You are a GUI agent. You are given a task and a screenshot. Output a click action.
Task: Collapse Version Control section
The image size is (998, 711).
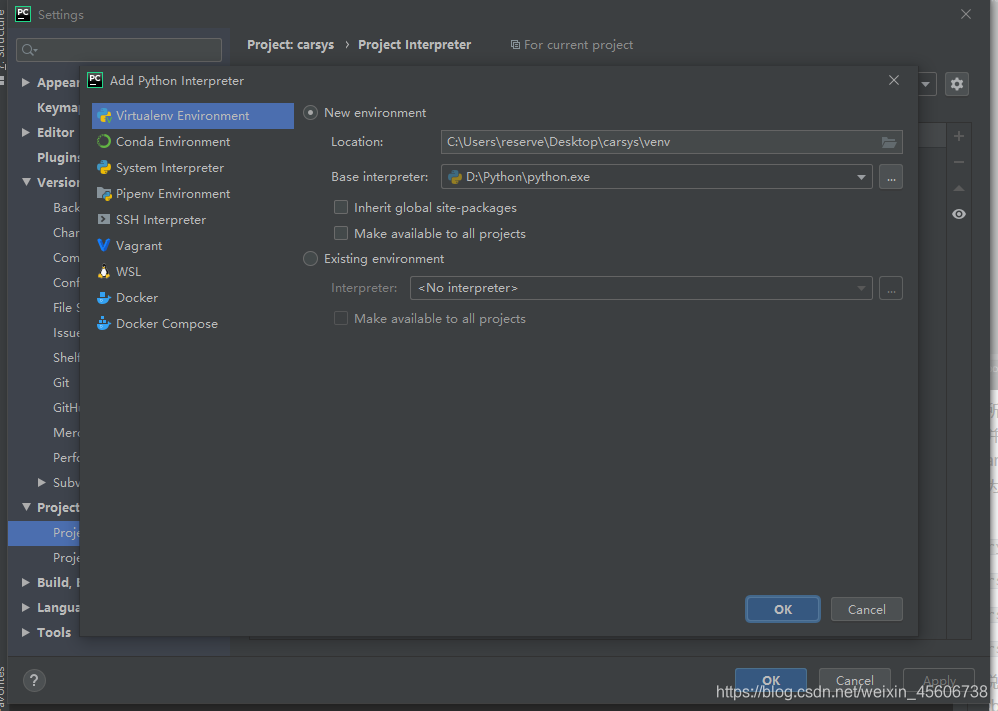coord(26,182)
